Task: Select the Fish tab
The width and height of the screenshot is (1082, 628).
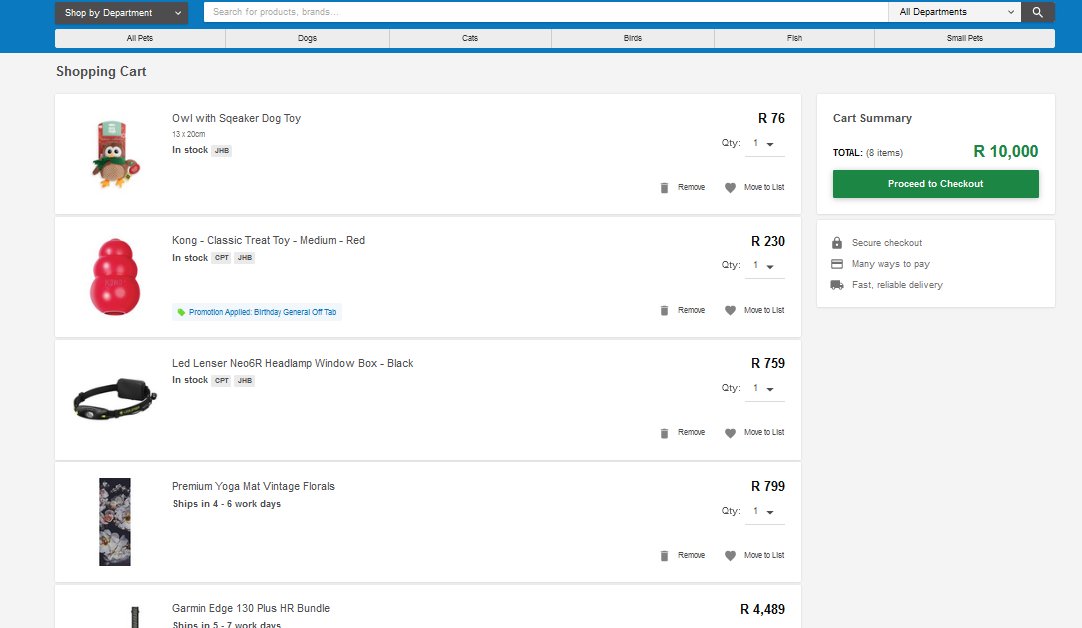Action: pos(794,38)
